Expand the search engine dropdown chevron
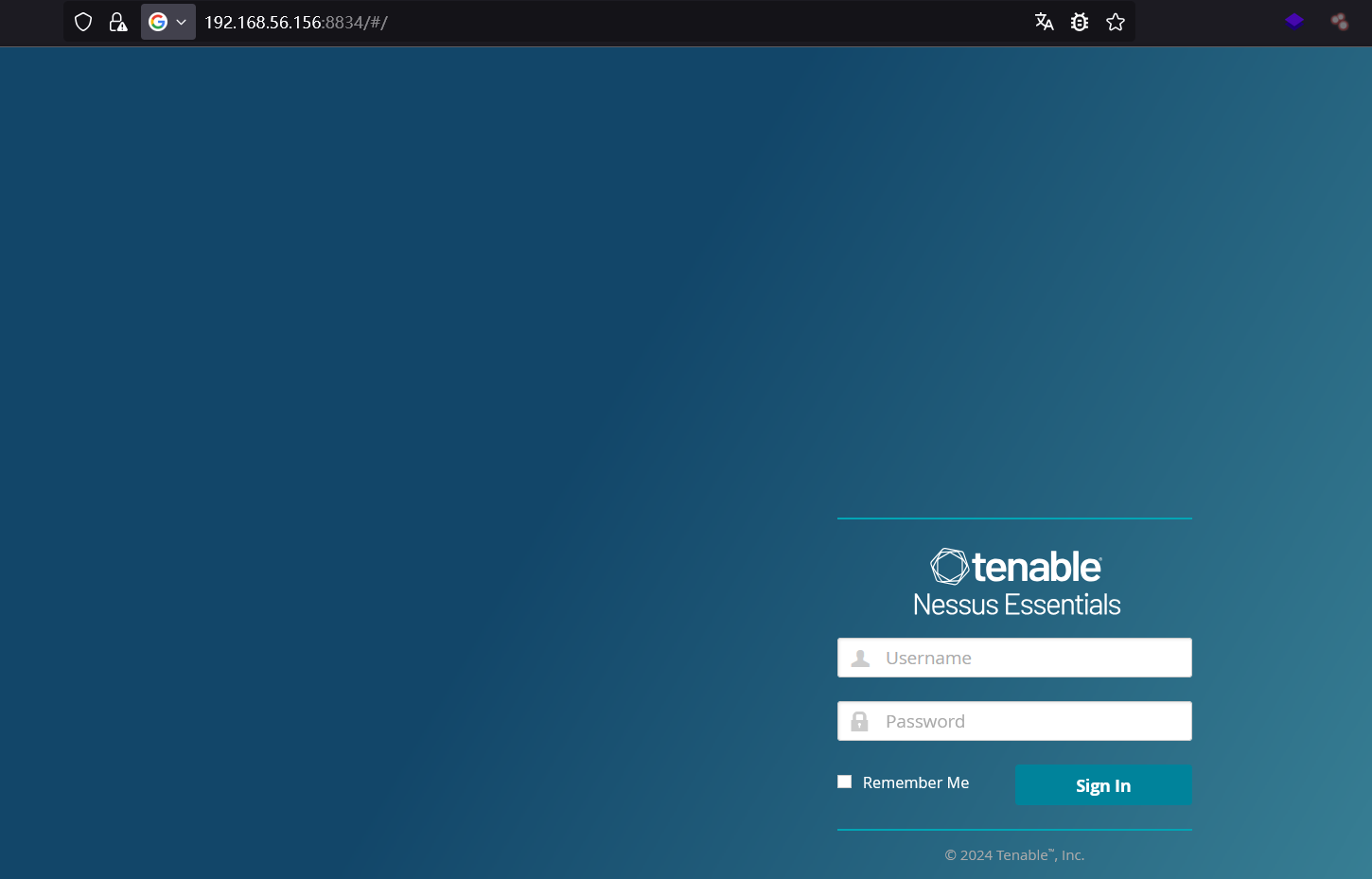 point(182,22)
